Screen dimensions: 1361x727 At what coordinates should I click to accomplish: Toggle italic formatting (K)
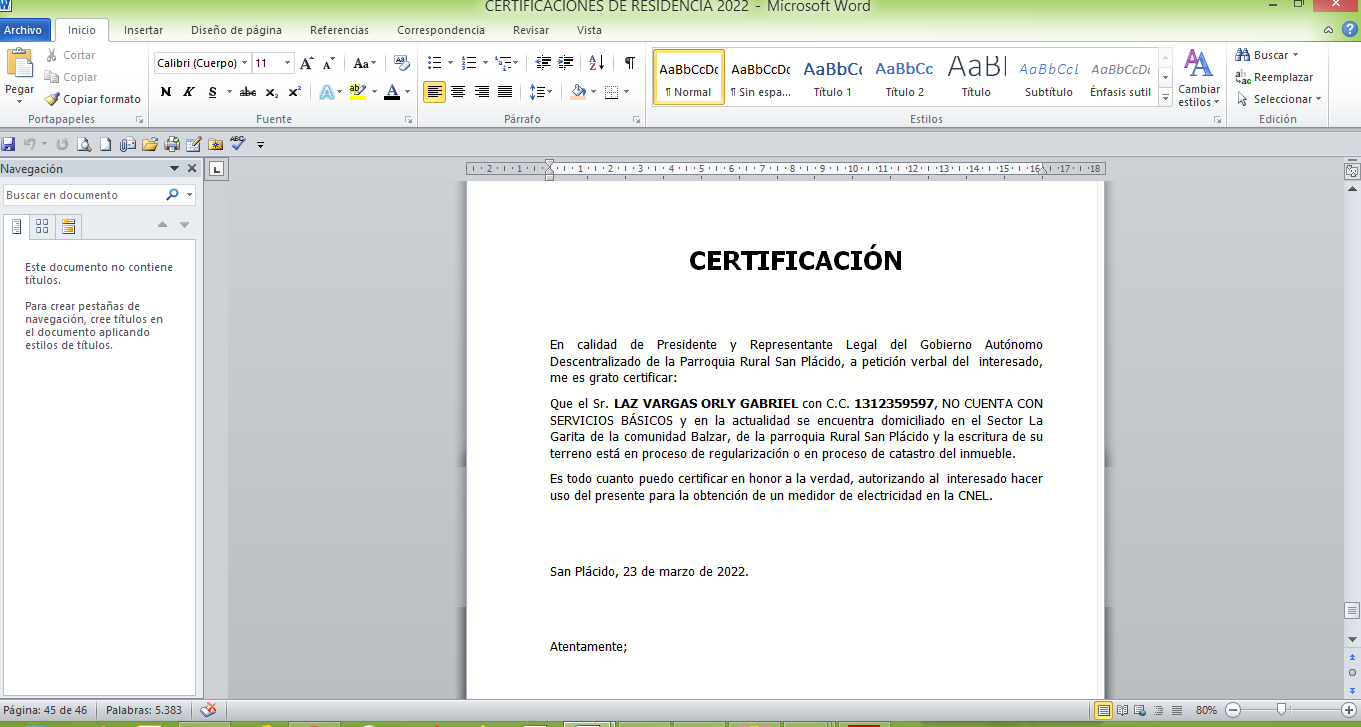coord(188,92)
